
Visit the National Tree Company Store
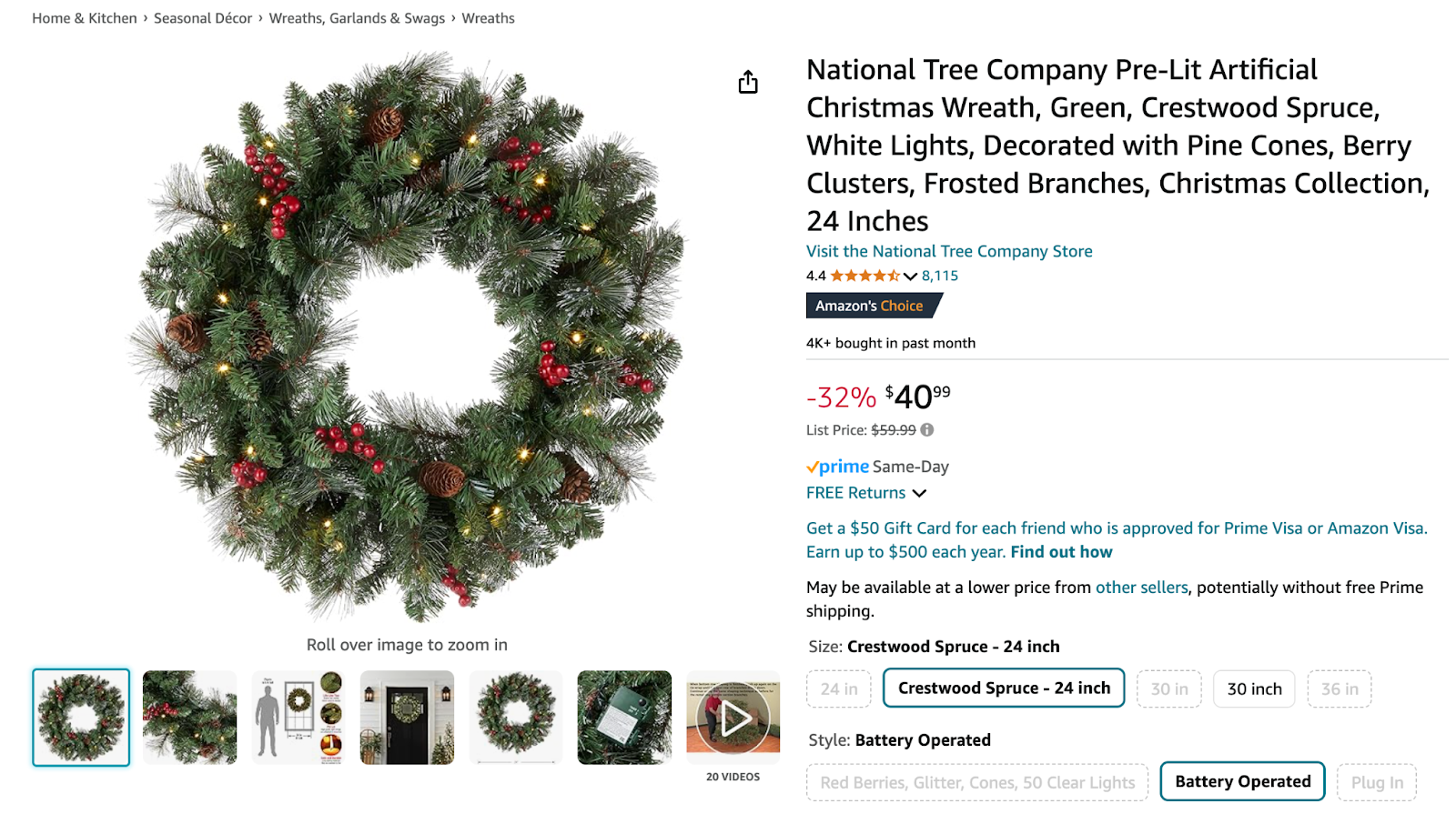pos(948,251)
